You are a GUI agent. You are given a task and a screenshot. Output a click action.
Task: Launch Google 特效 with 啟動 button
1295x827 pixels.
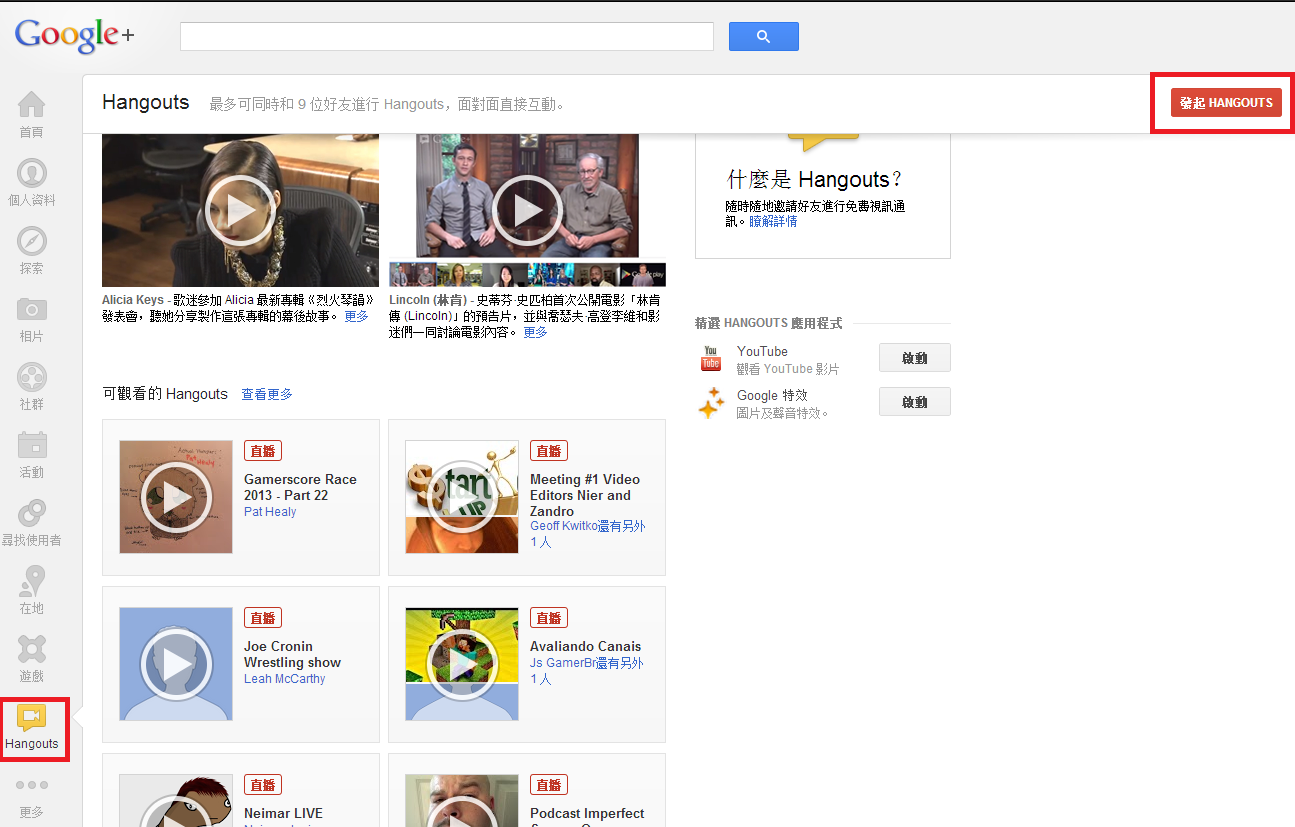point(915,402)
